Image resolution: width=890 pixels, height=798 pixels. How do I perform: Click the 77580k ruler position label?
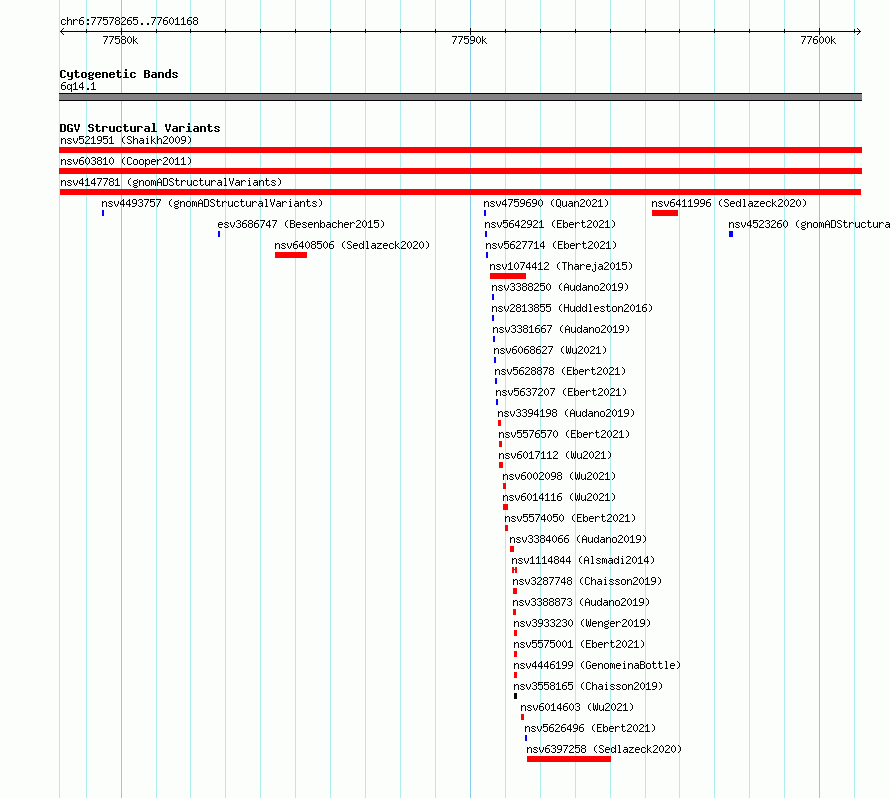[120, 40]
